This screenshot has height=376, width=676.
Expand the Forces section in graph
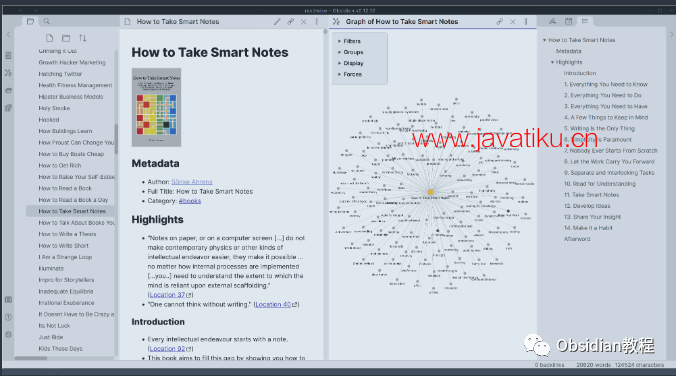(350, 75)
